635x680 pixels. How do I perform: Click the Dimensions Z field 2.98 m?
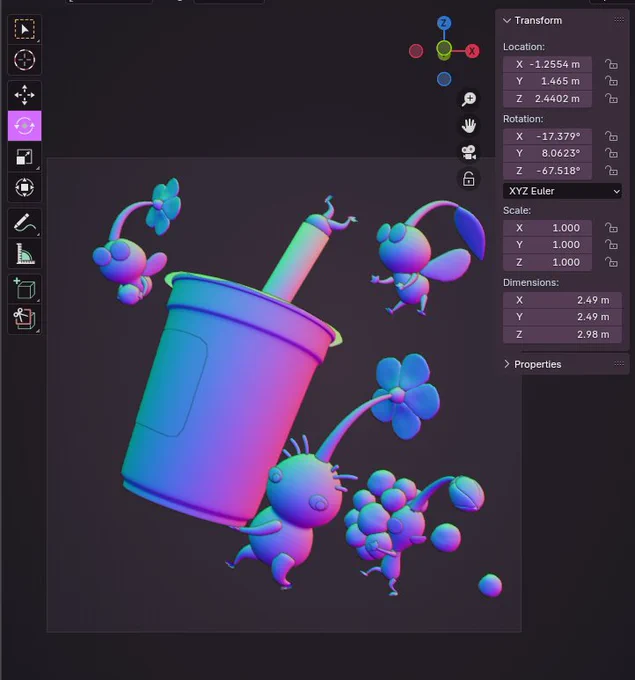[x=562, y=334]
